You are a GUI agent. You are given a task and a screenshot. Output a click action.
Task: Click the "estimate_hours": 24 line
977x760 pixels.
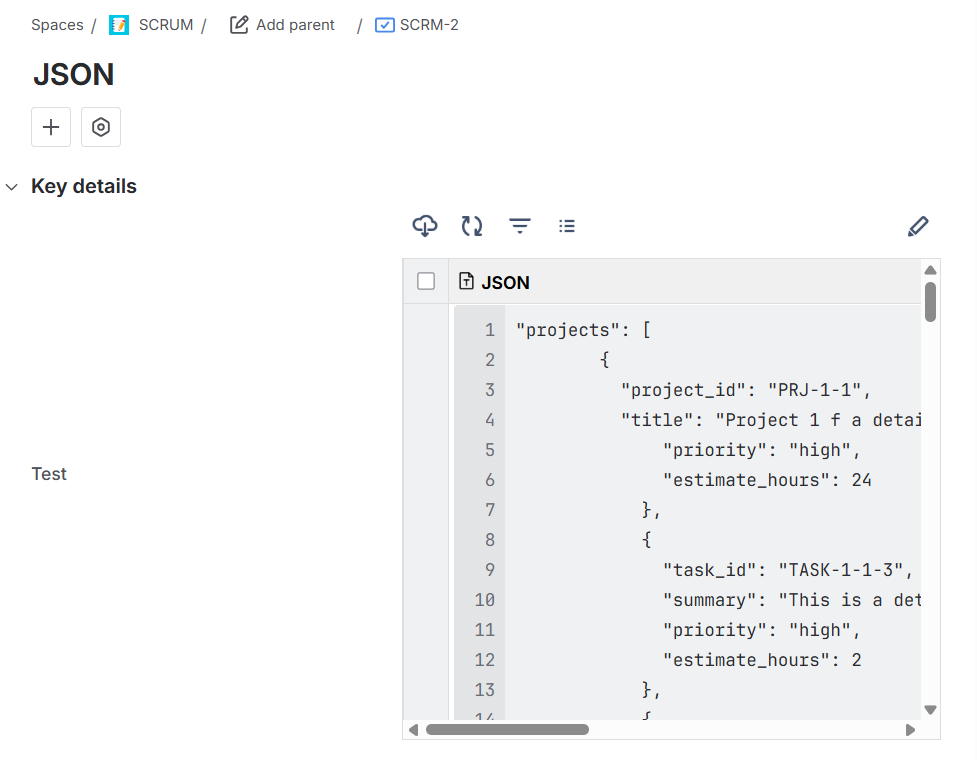767,480
